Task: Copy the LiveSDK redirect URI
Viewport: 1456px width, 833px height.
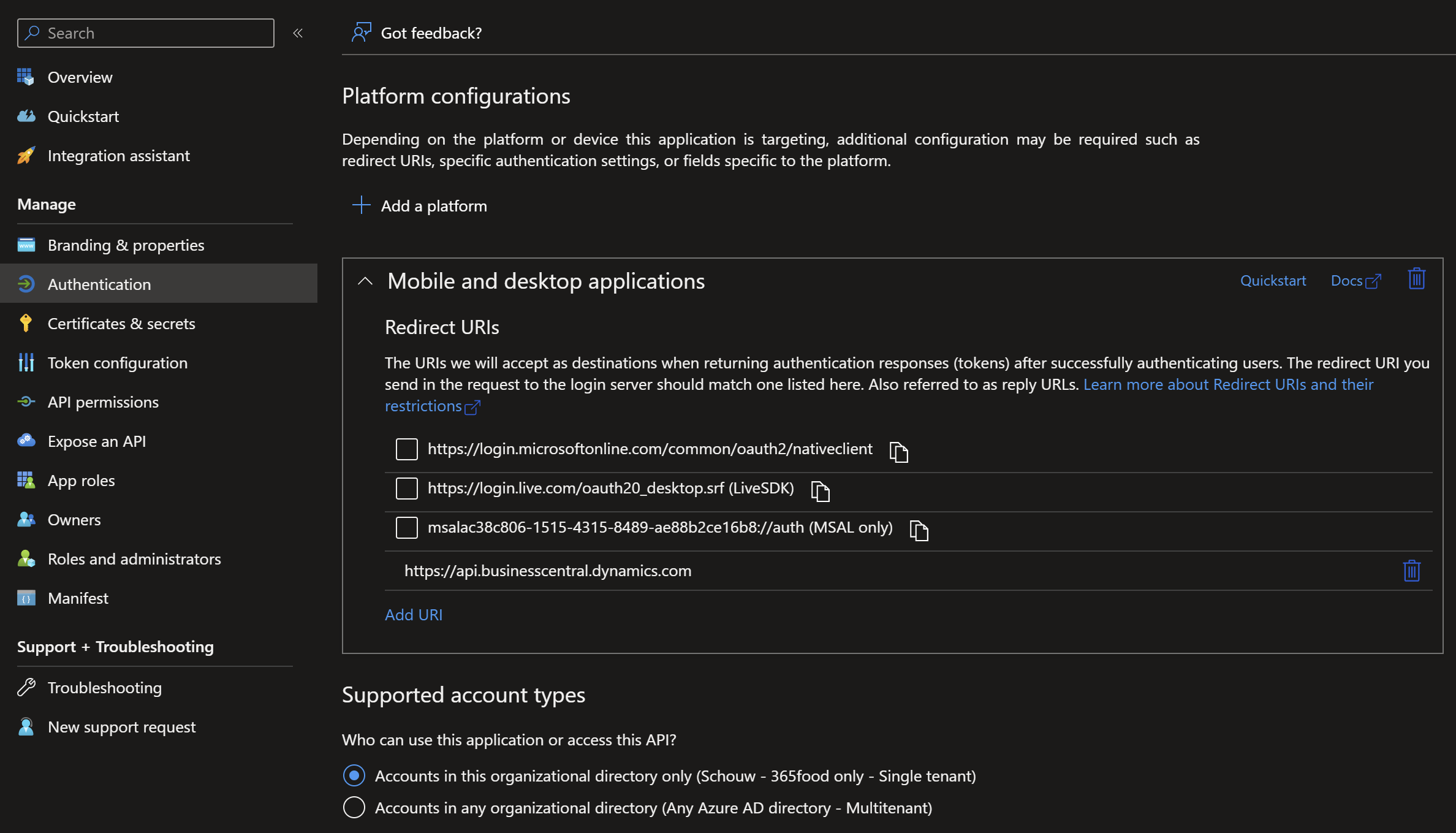Action: pyautogui.click(x=820, y=491)
